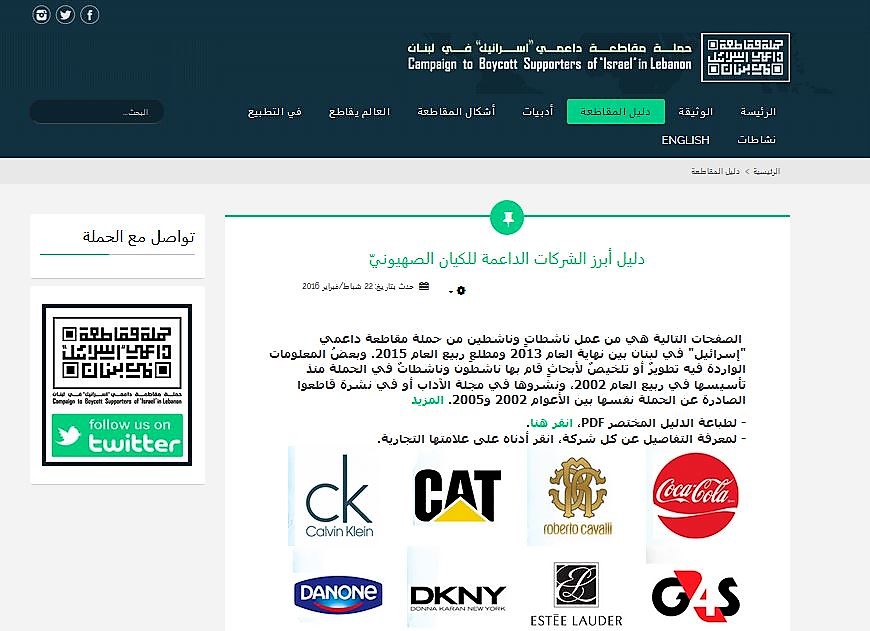870x631 pixels.
Task: Focus the البحث search field
Action: point(97,112)
